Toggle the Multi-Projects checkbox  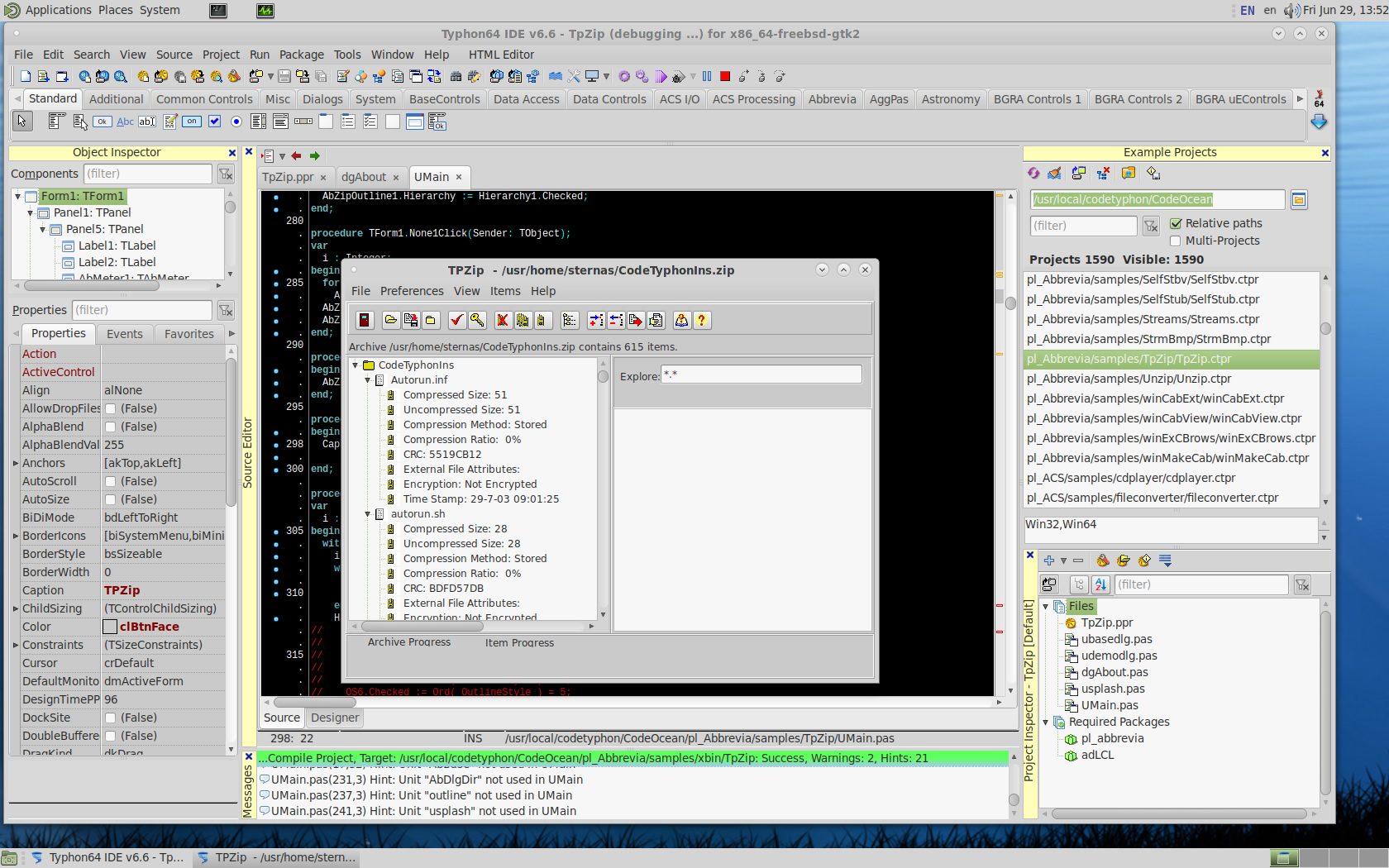(x=1176, y=241)
